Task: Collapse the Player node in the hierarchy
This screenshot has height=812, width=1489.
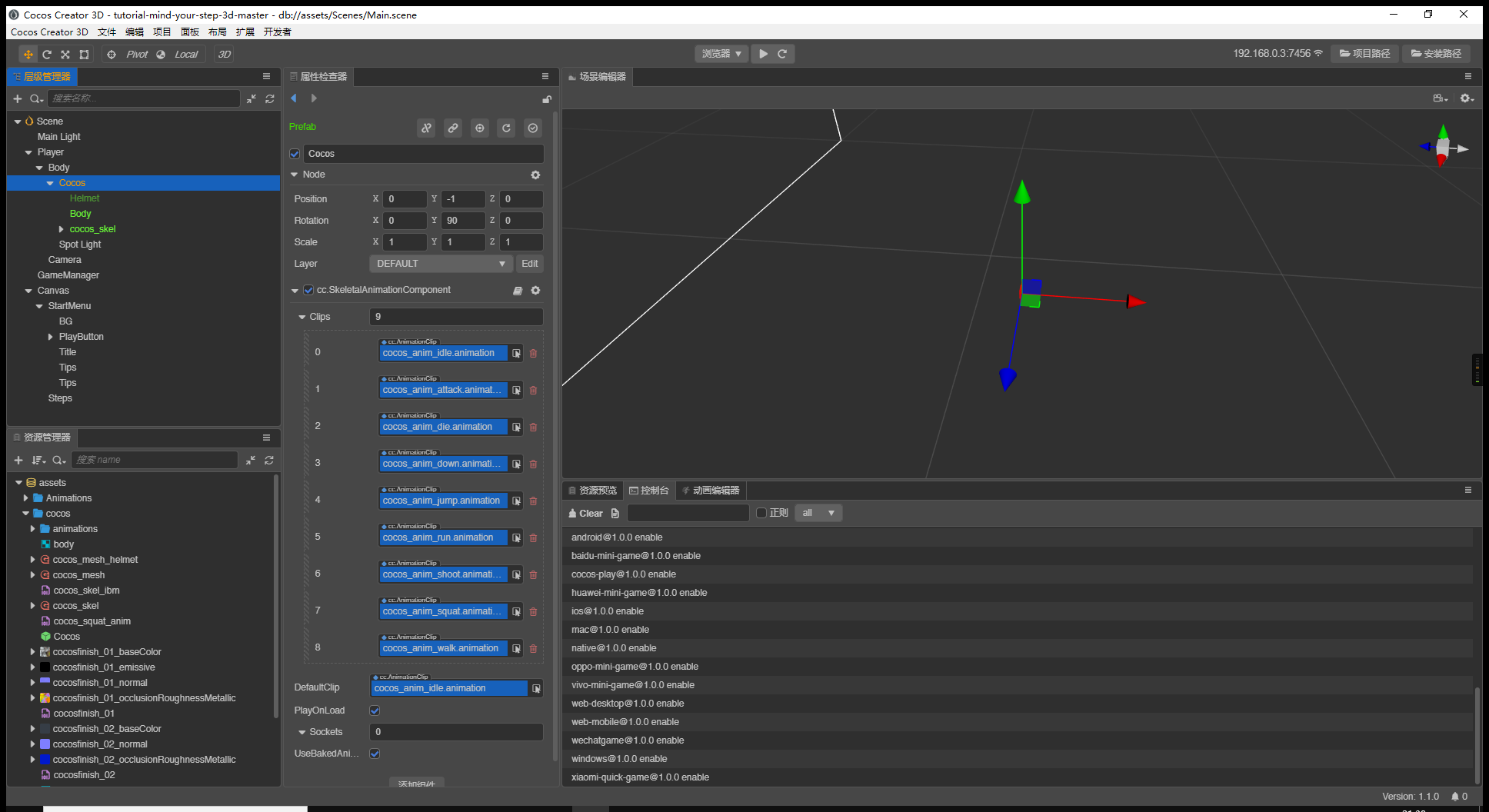Action: [x=28, y=152]
